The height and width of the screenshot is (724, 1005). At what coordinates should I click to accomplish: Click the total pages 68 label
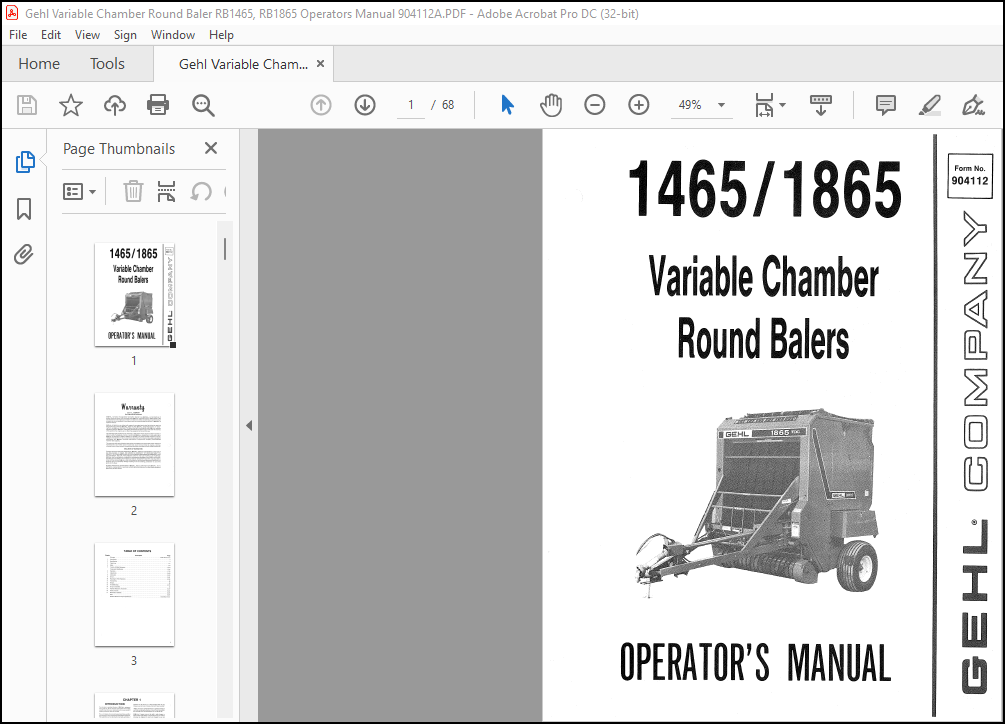point(448,105)
